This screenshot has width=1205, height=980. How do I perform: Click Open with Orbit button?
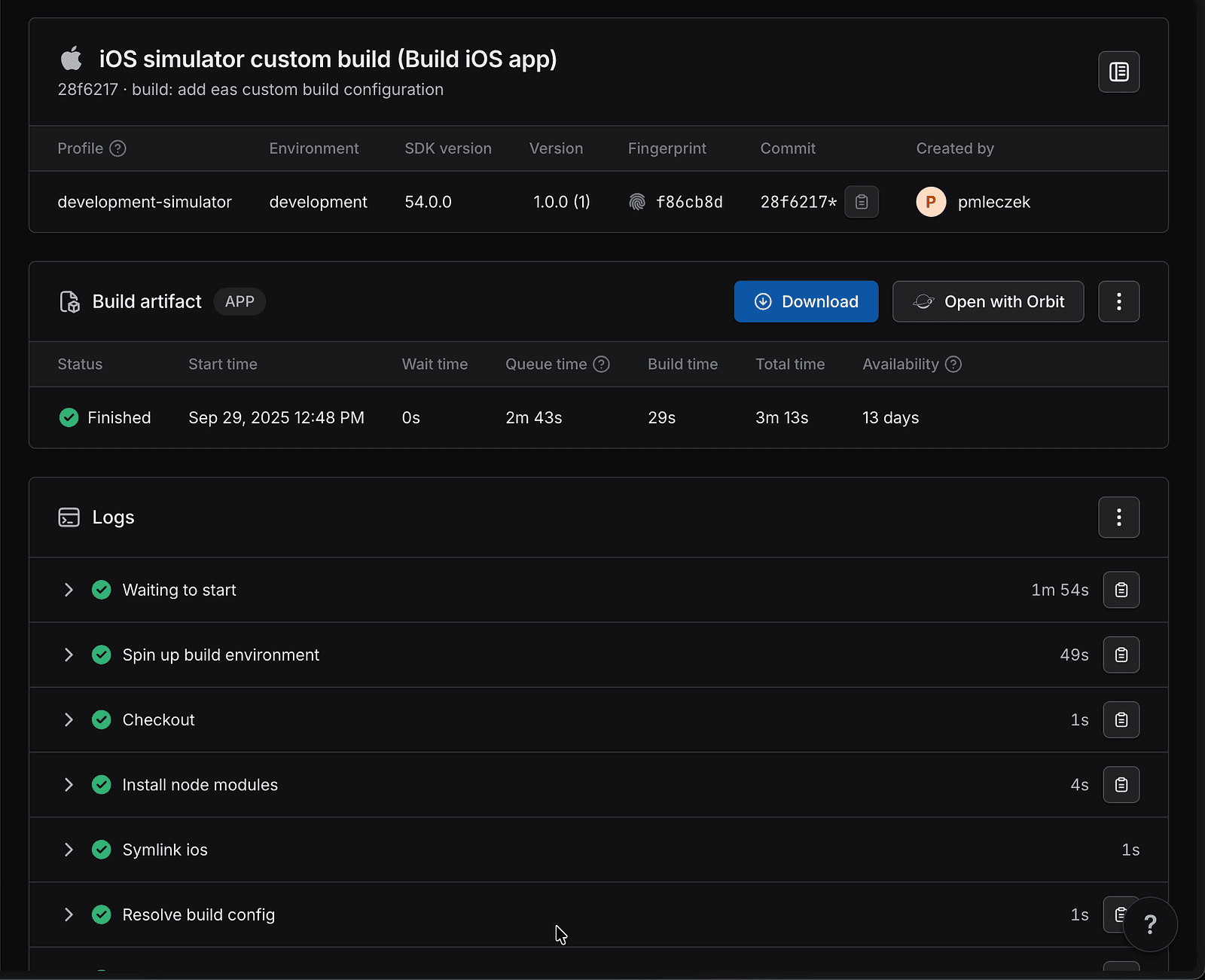click(988, 301)
